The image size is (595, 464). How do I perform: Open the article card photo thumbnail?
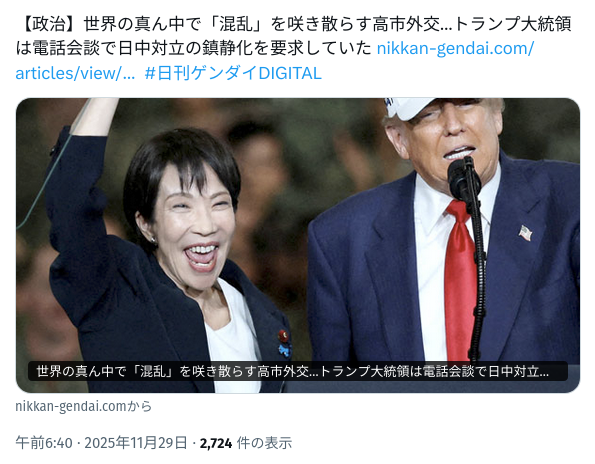tap(298, 245)
